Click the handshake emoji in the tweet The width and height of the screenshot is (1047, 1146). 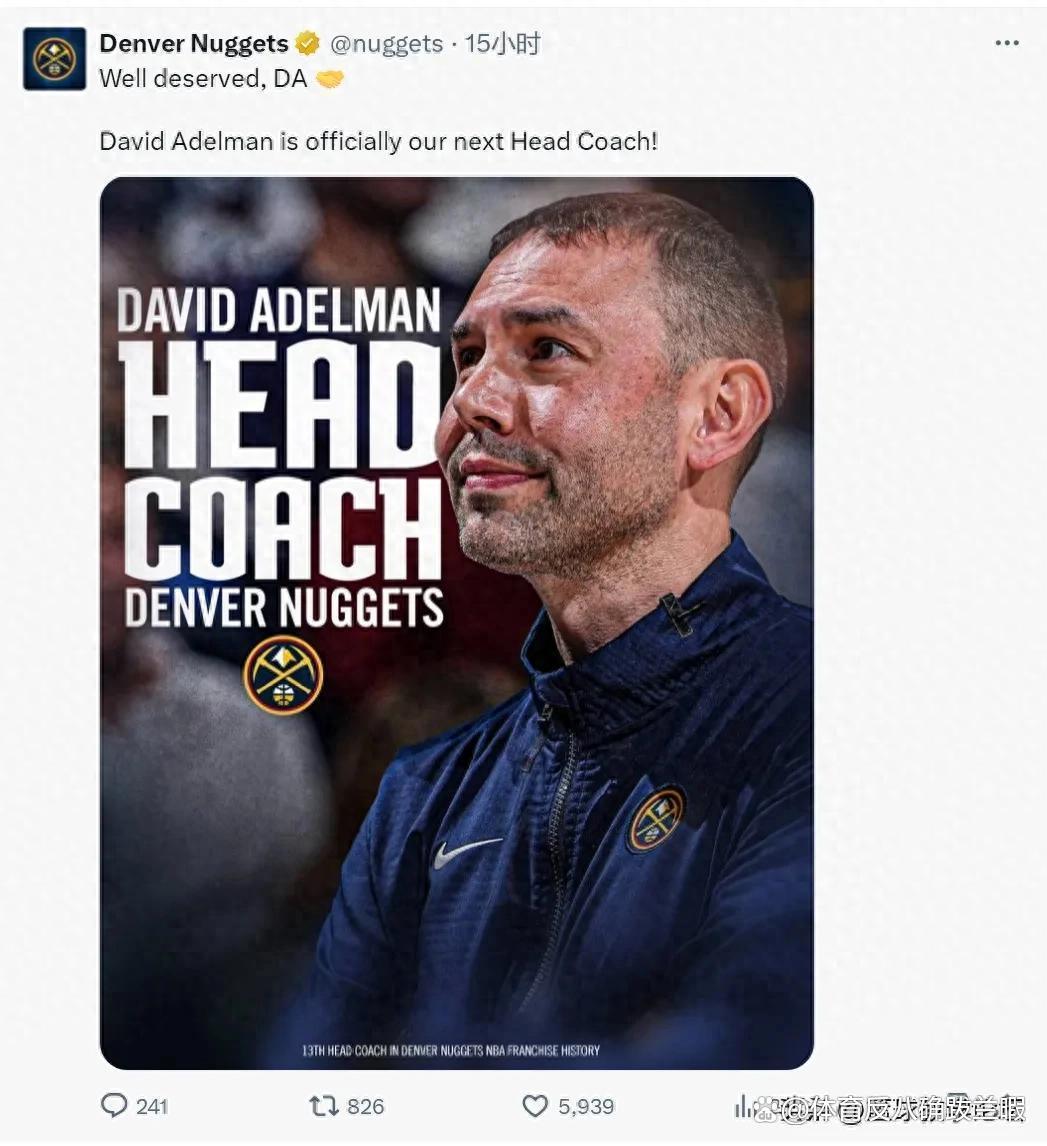(330, 79)
